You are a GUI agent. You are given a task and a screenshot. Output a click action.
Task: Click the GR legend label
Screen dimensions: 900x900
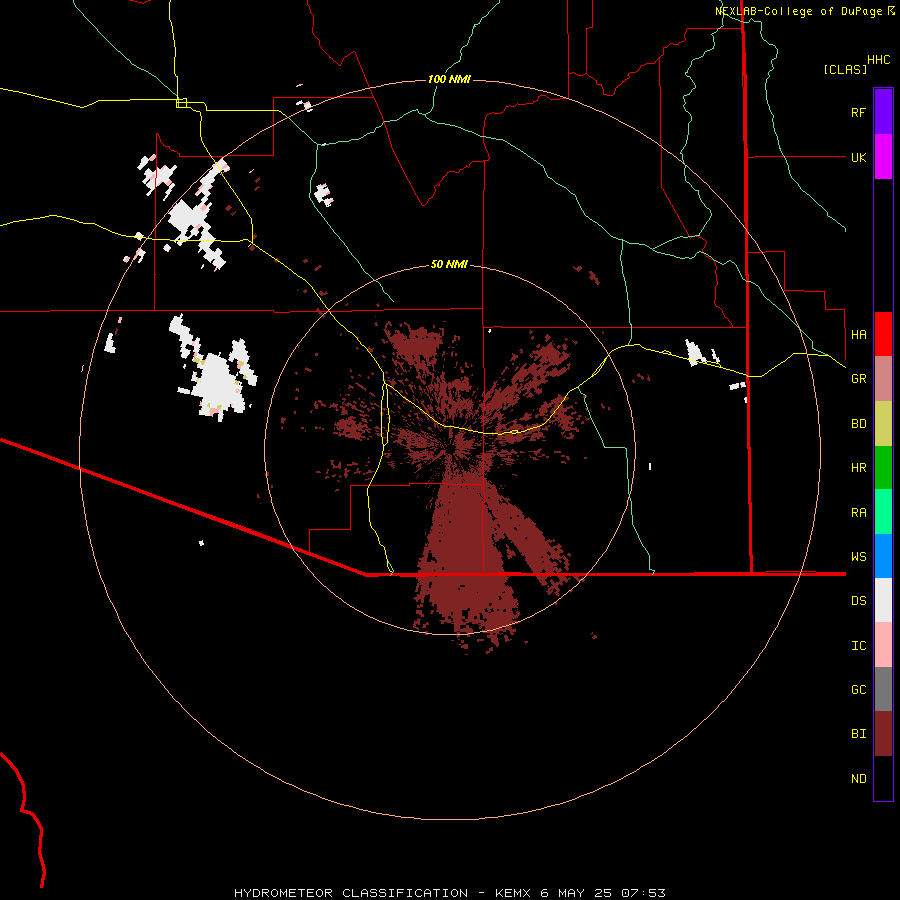point(858,379)
